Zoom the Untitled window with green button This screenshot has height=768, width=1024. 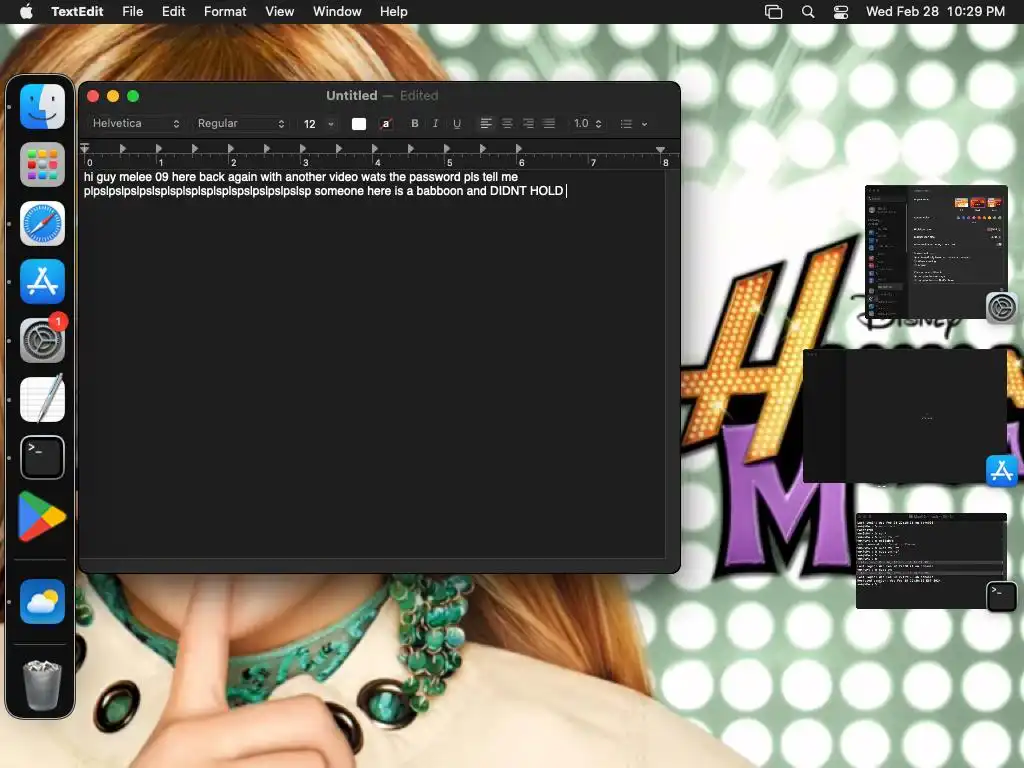click(x=133, y=96)
